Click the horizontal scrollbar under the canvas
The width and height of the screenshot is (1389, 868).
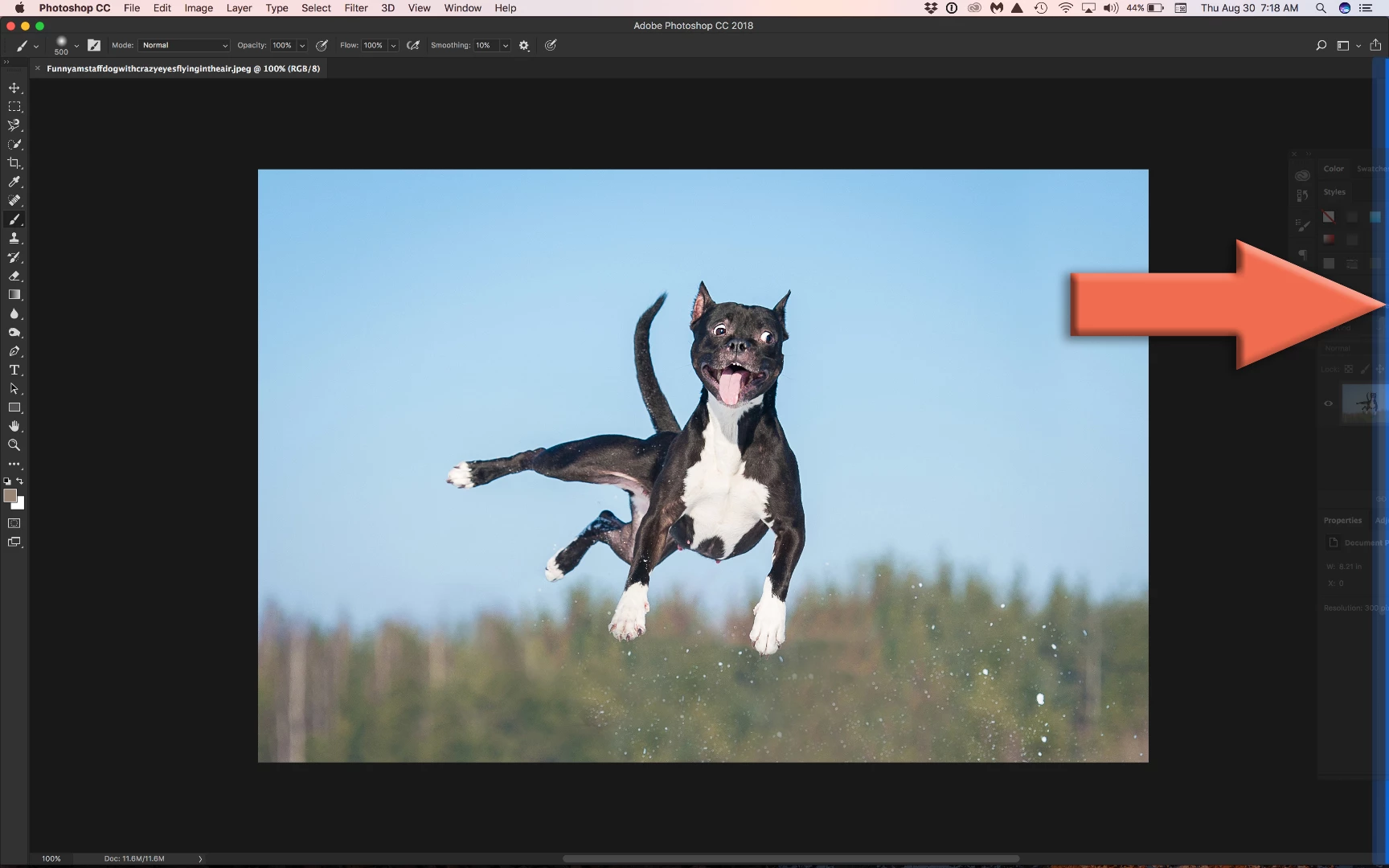click(x=791, y=858)
